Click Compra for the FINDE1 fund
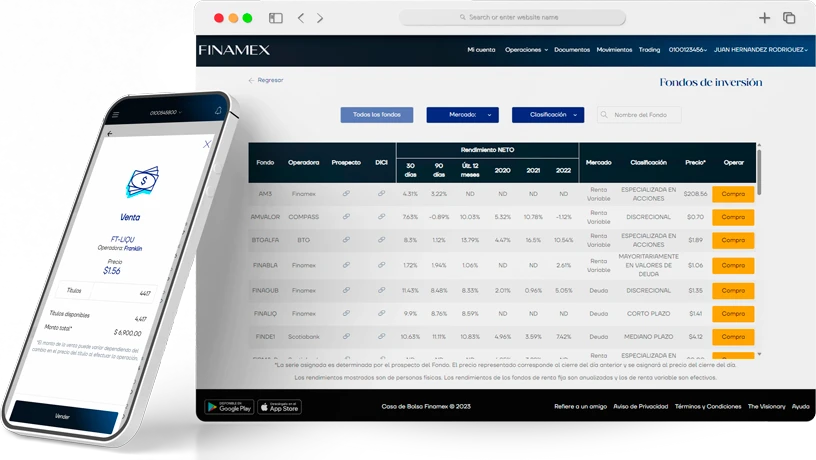 (733, 337)
